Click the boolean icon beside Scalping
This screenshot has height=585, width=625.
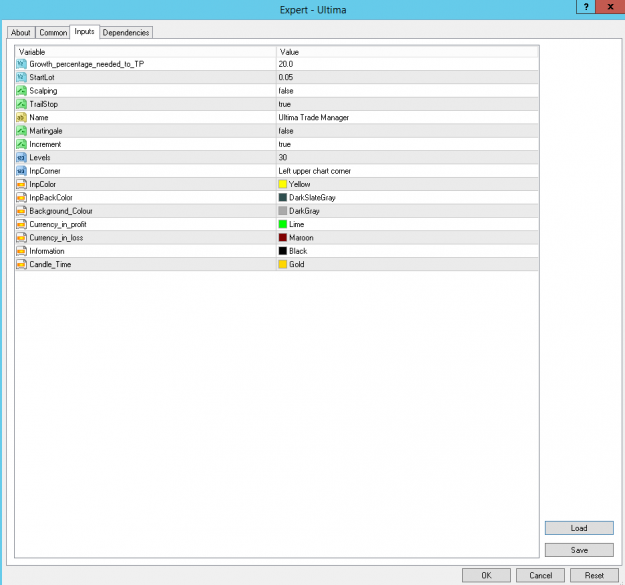click(21, 90)
